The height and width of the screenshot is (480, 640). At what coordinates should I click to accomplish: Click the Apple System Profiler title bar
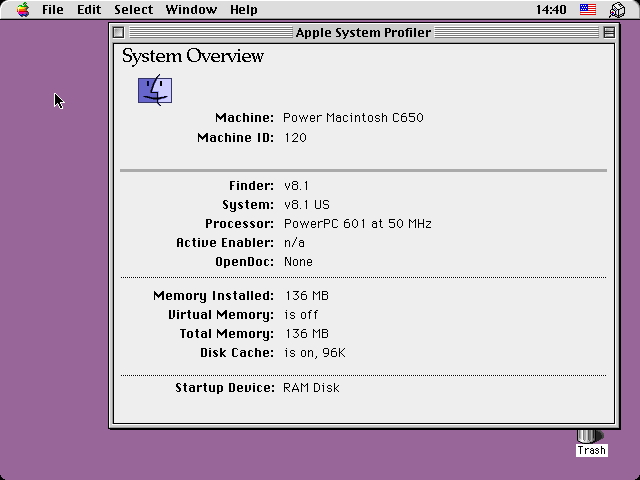pyautogui.click(x=363, y=32)
